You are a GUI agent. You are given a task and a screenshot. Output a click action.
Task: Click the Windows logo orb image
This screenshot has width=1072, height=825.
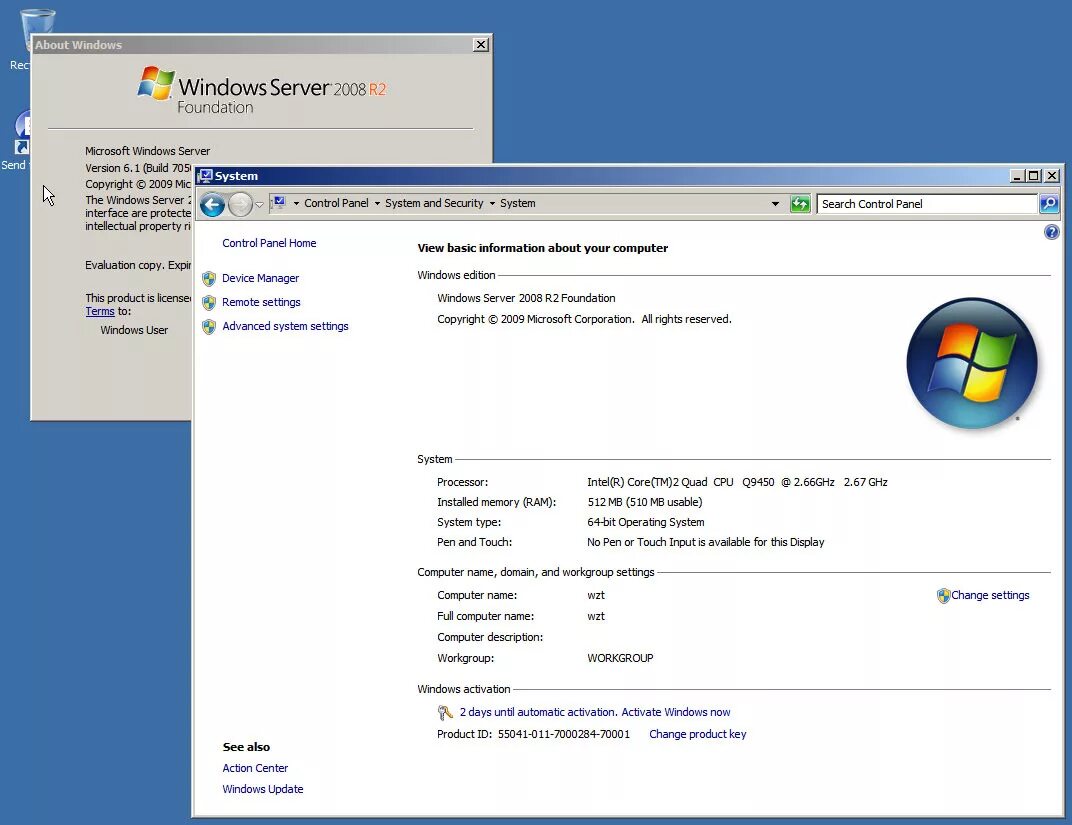(972, 363)
